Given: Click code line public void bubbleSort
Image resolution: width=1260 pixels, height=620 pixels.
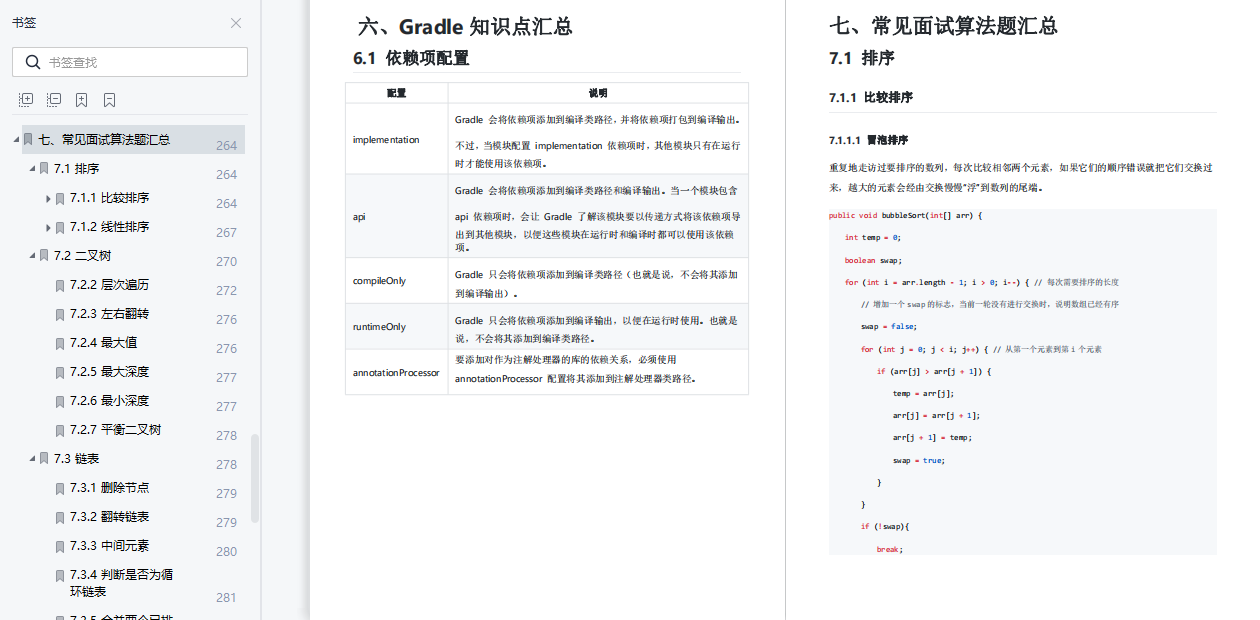Looking at the screenshot, I should pos(906,215).
